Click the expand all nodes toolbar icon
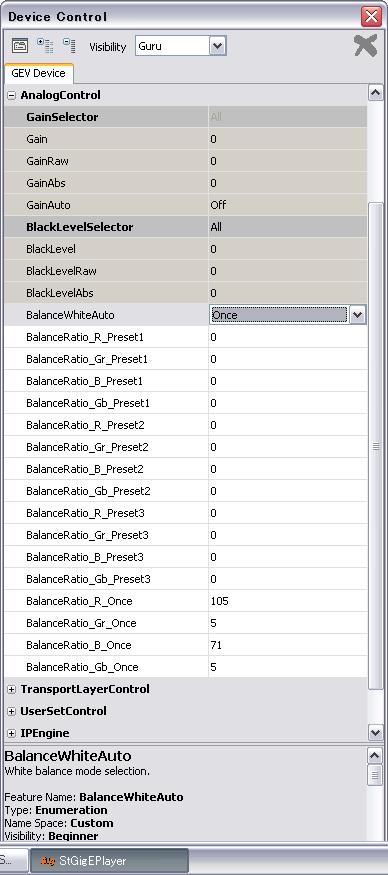Screen dimensions: 388x875 (45, 46)
